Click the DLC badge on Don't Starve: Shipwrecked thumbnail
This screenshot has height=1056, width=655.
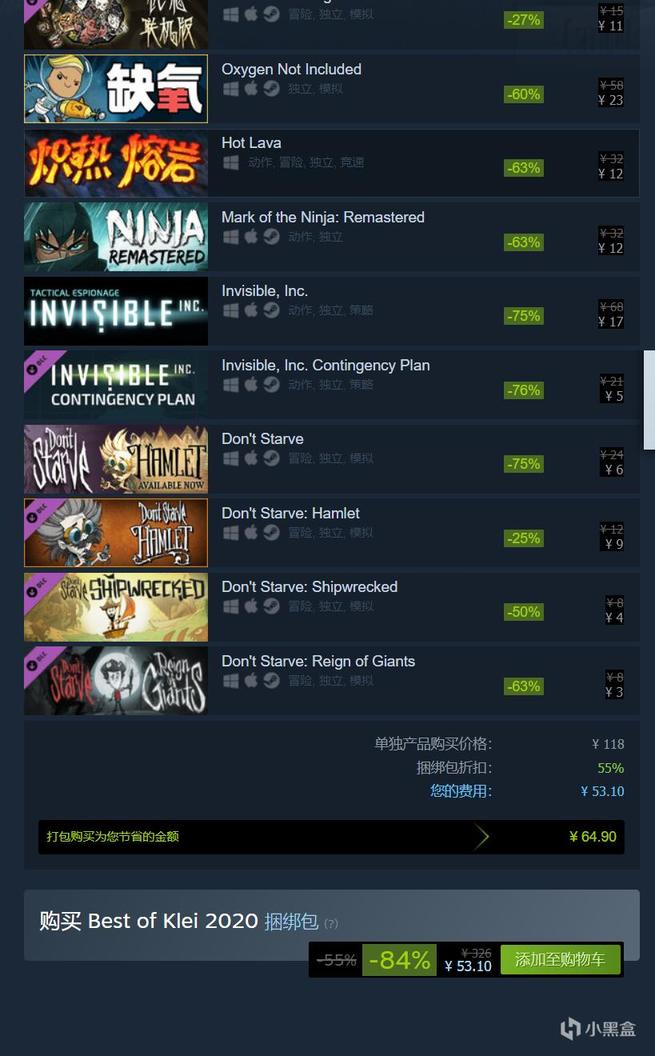click(x=32, y=591)
